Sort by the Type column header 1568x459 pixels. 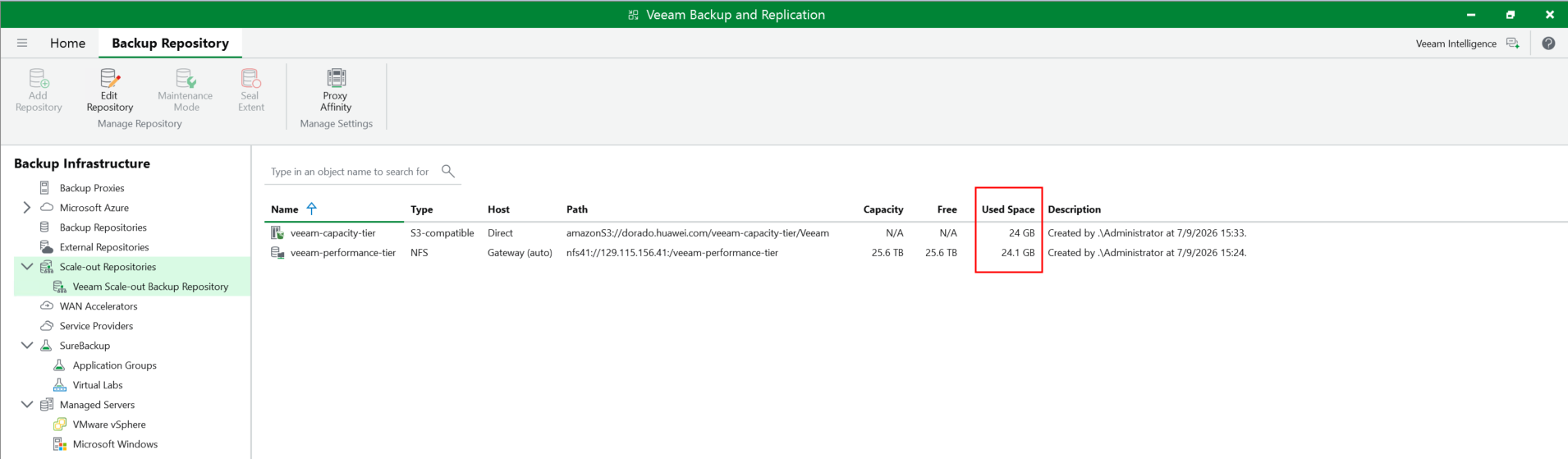click(422, 209)
